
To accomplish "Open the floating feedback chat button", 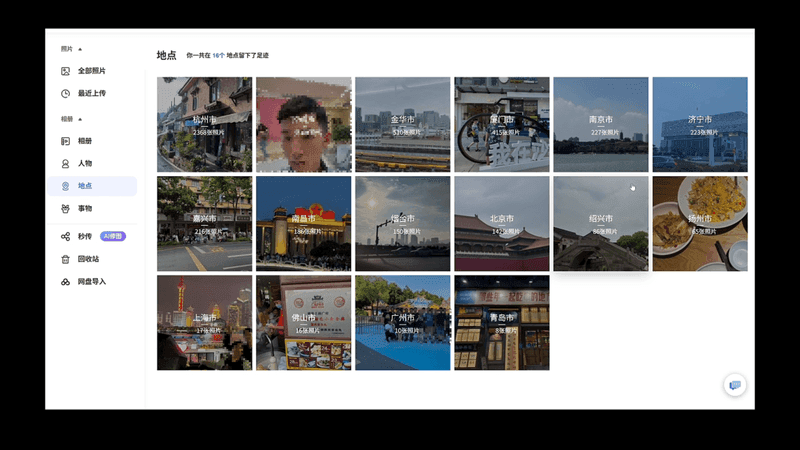I will tap(735, 385).
